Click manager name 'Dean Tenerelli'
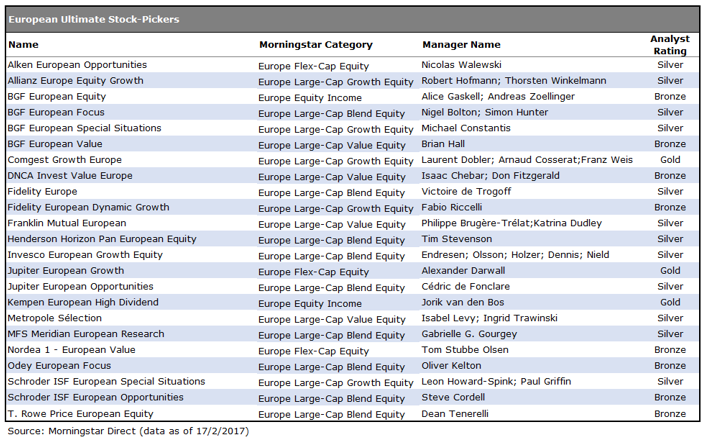 click(455, 414)
